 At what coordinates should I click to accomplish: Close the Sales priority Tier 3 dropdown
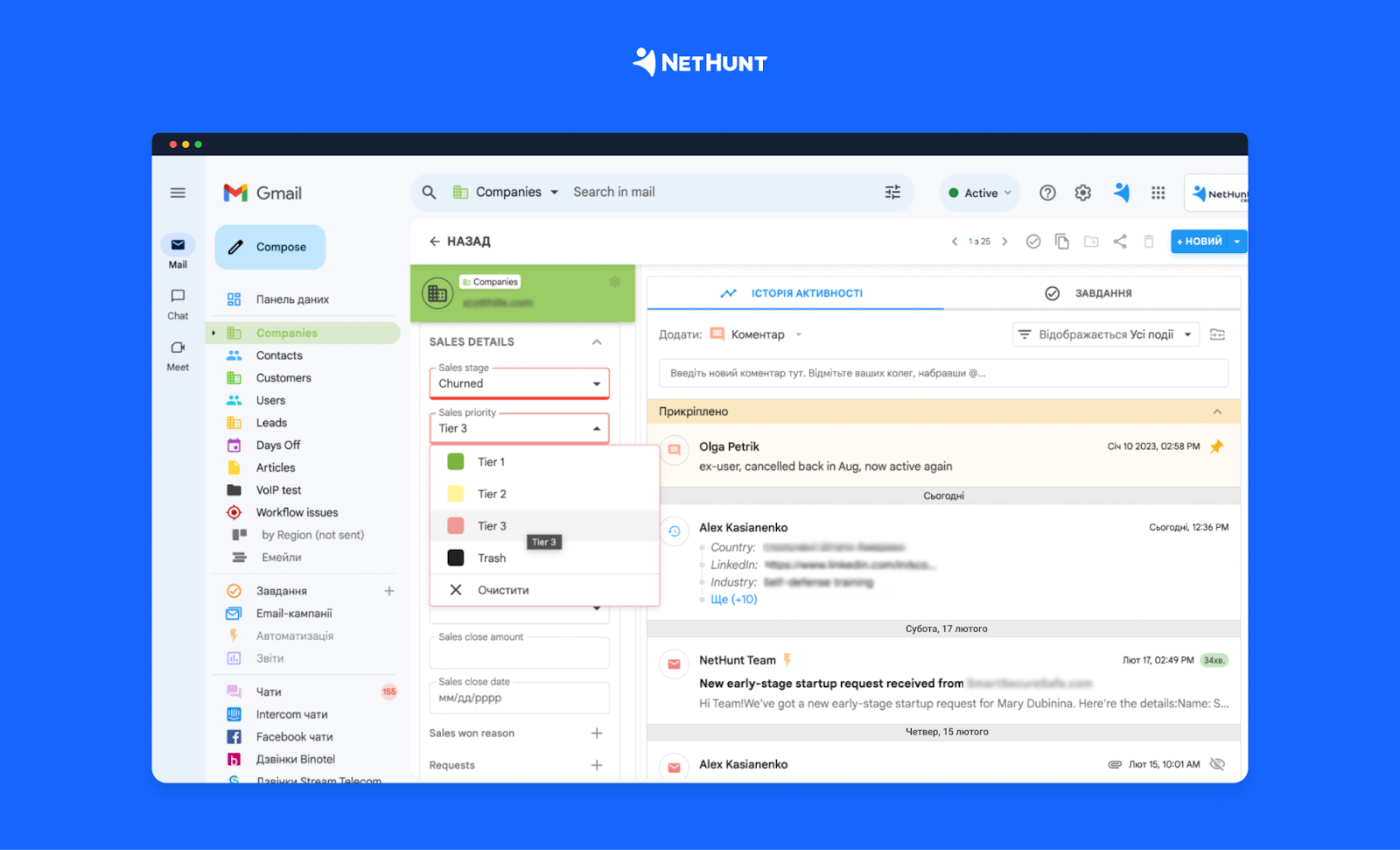coord(519,428)
